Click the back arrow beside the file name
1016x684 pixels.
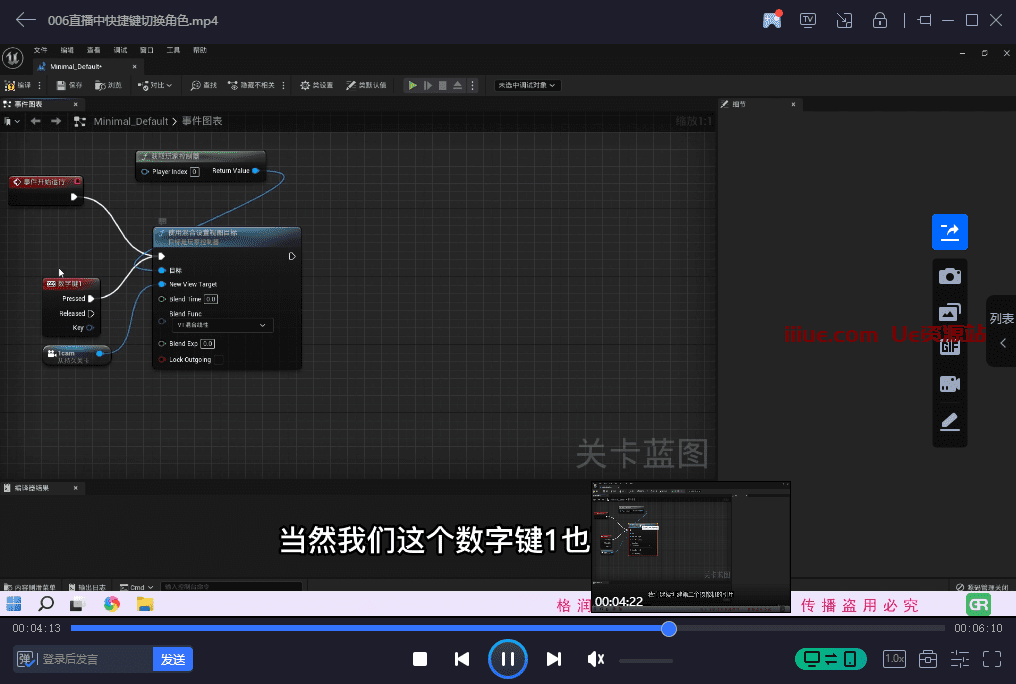[x=25, y=20]
